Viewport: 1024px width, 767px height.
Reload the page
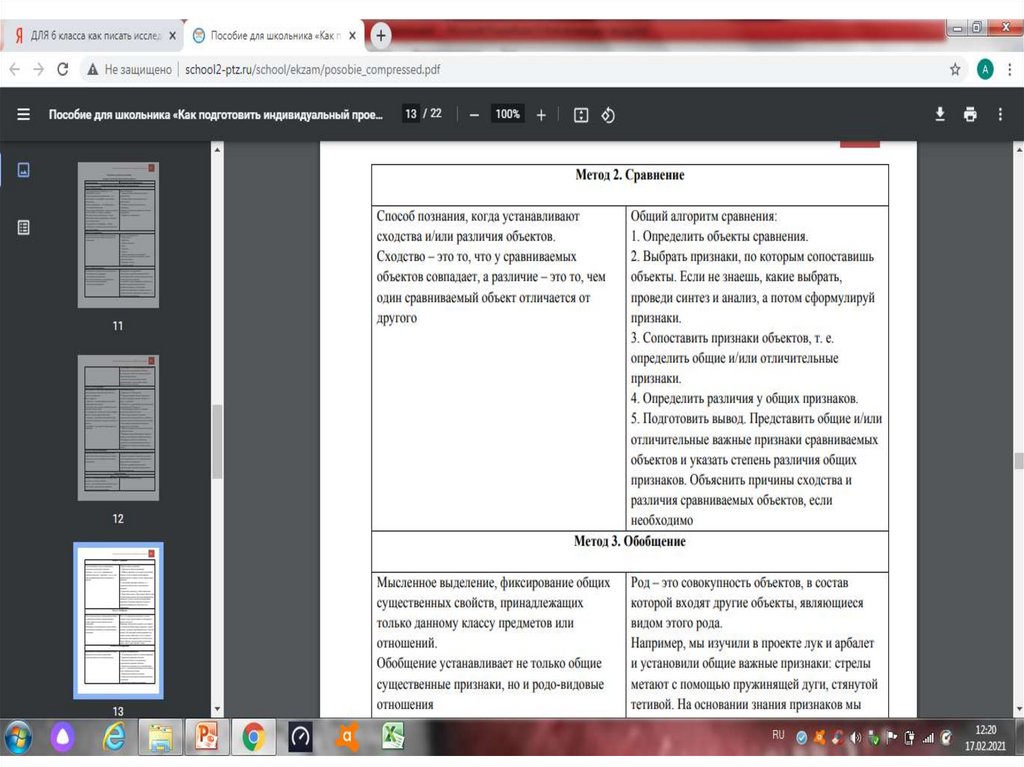tap(62, 69)
